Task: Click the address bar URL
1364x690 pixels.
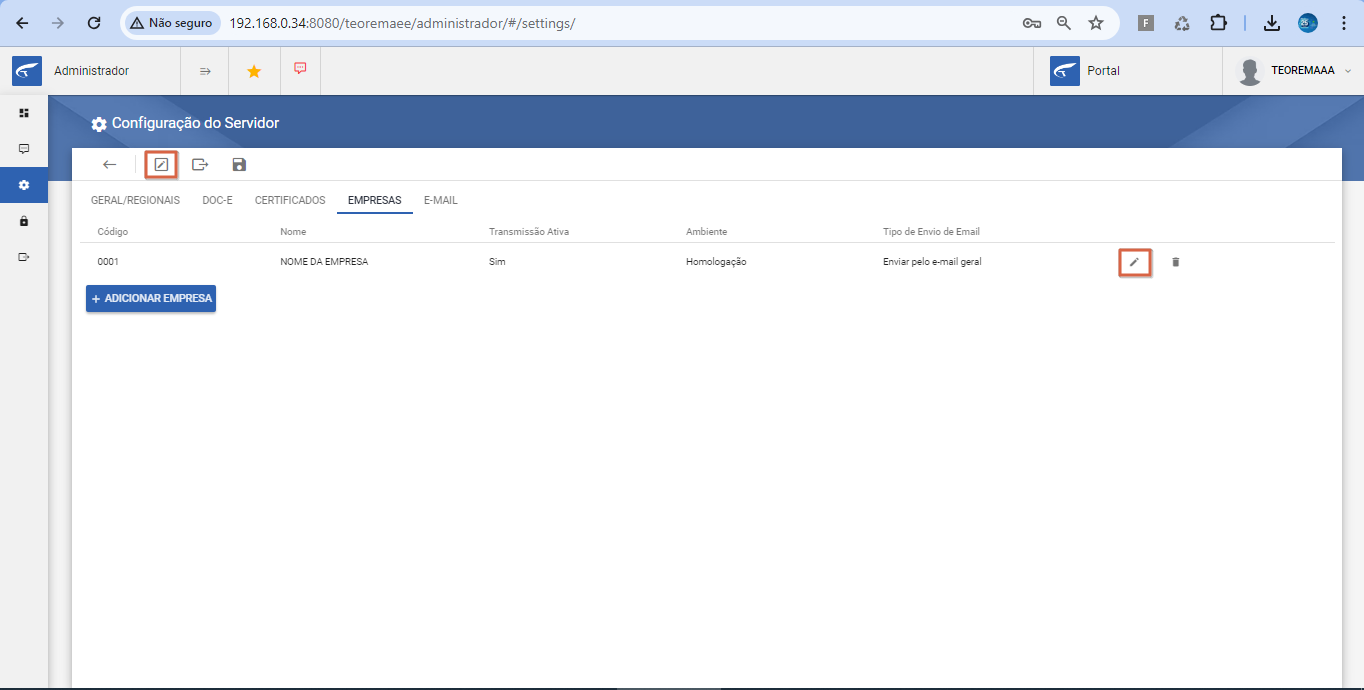Action: [402, 22]
